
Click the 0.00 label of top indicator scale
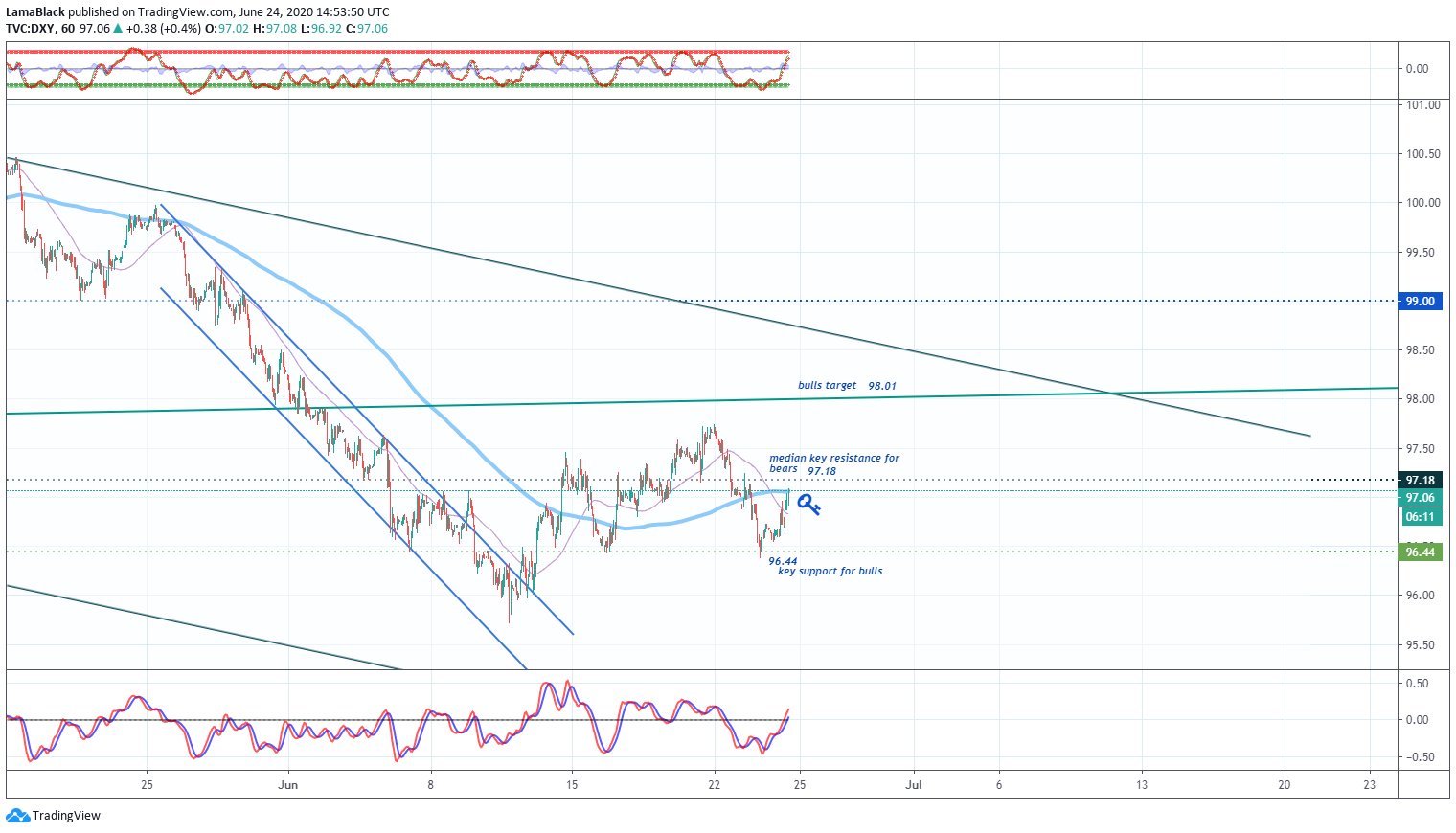pyautogui.click(x=1418, y=69)
